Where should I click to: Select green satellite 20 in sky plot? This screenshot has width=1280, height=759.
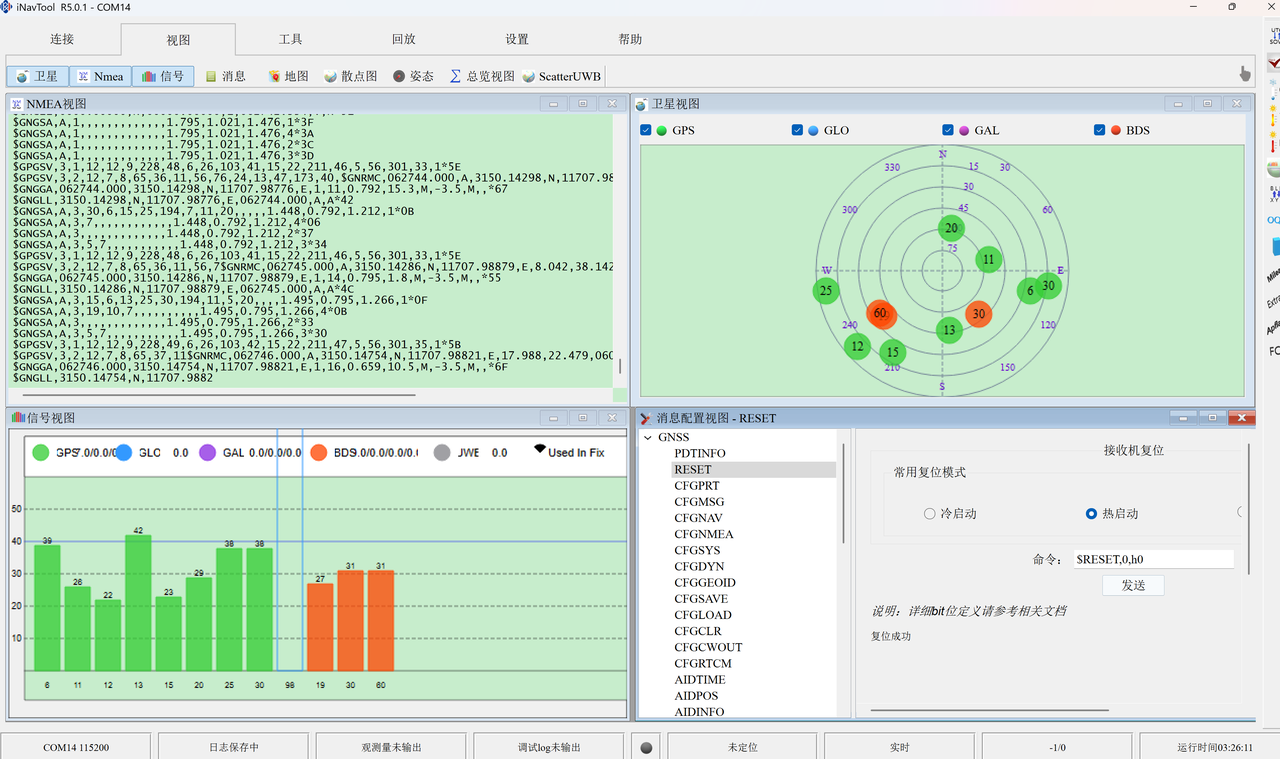[x=952, y=228]
